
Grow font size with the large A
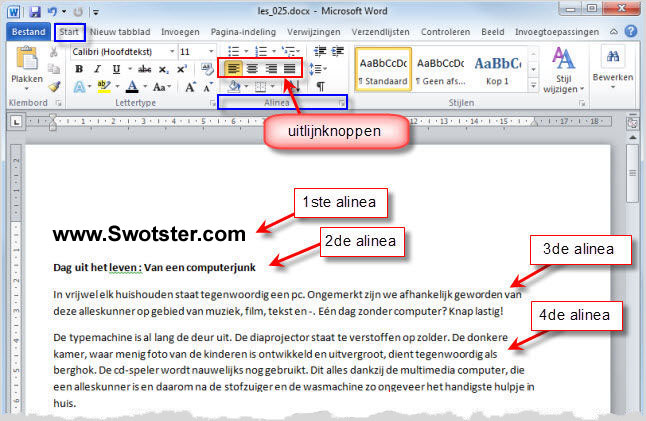click(x=190, y=87)
